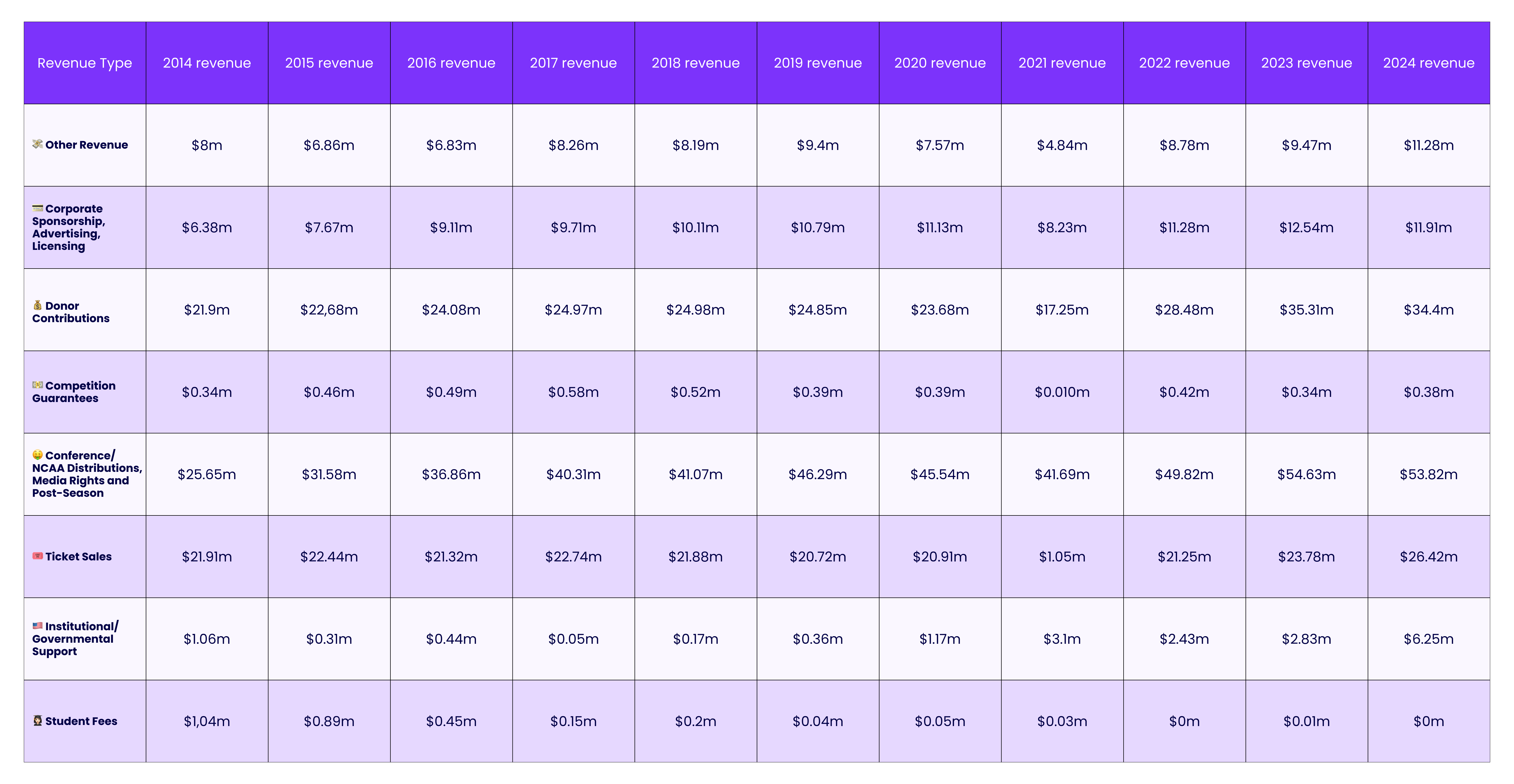Click the flag icon beside Institutional/Governmental Support
The height and width of the screenshot is (784, 1514).
point(38,625)
